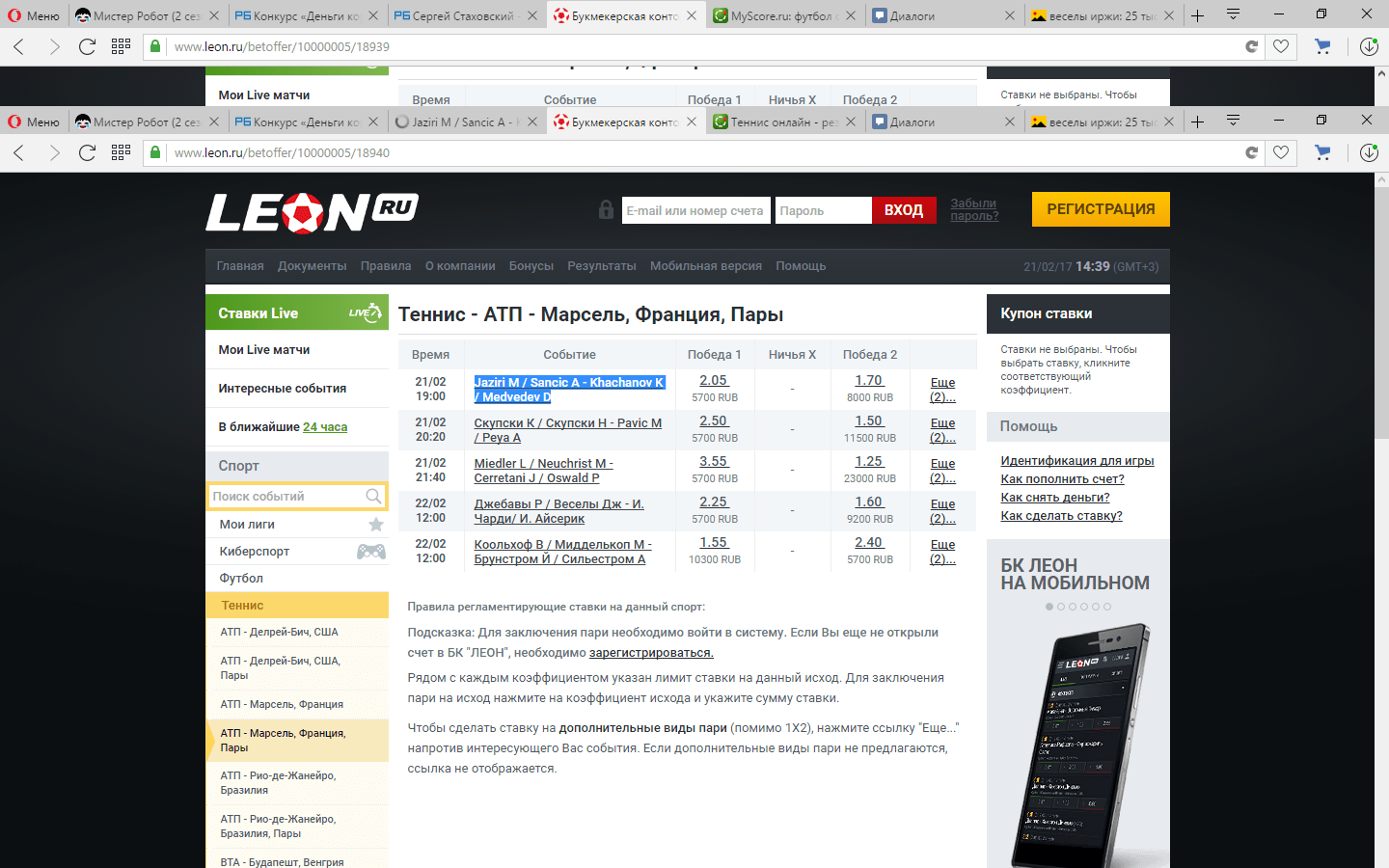The image size is (1389, 868).
Task: Focus the 'Пароль' password field
Action: coord(823,210)
